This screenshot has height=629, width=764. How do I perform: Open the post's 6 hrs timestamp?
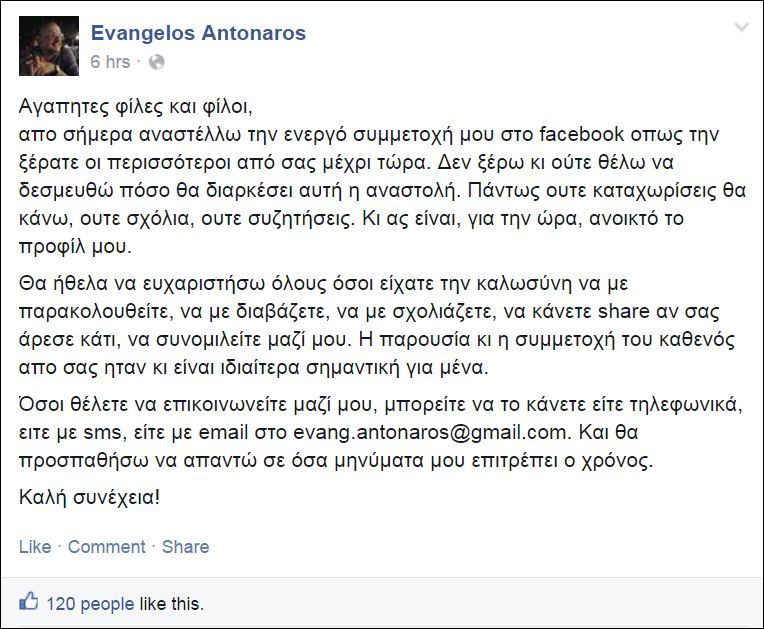(110, 62)
